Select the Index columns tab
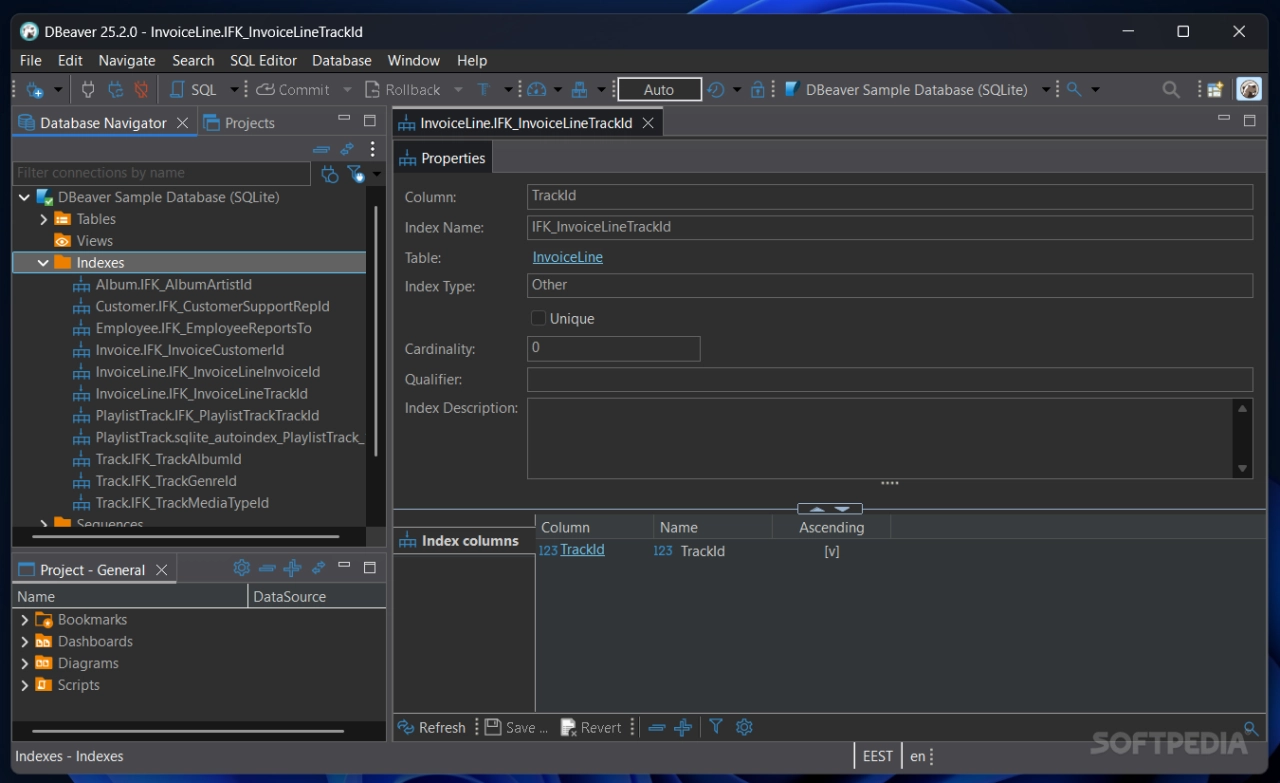Screen dimensions: 1280x783 click(465, 541)
